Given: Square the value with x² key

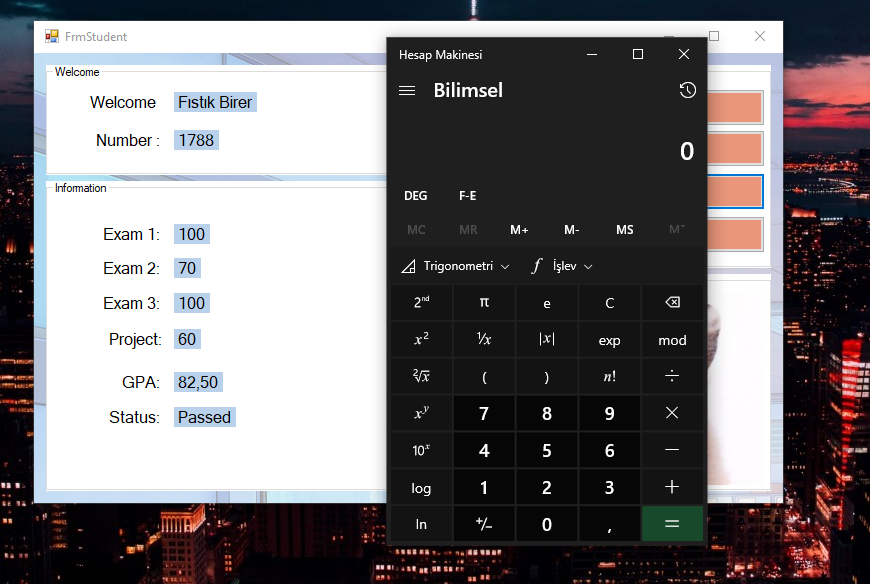Looking at the screenshot, I should pos(421,339).
